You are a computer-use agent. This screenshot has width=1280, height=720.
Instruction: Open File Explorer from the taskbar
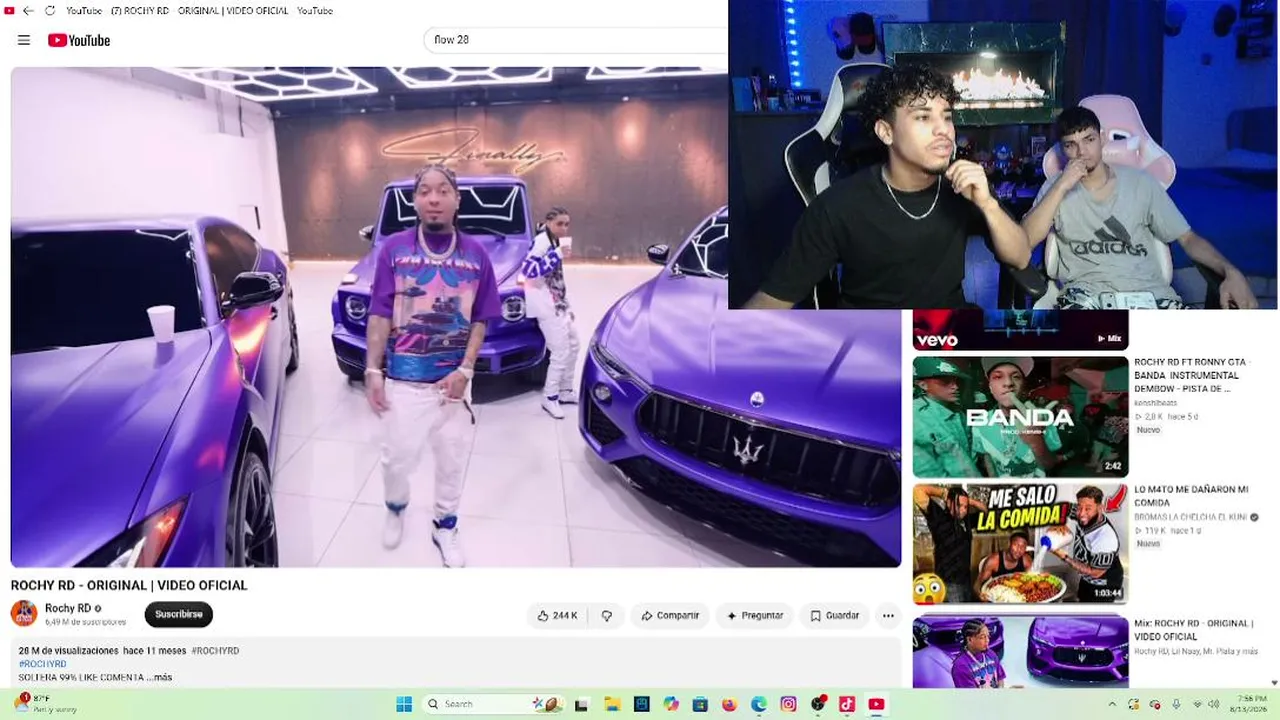click(x=612, y=704)
